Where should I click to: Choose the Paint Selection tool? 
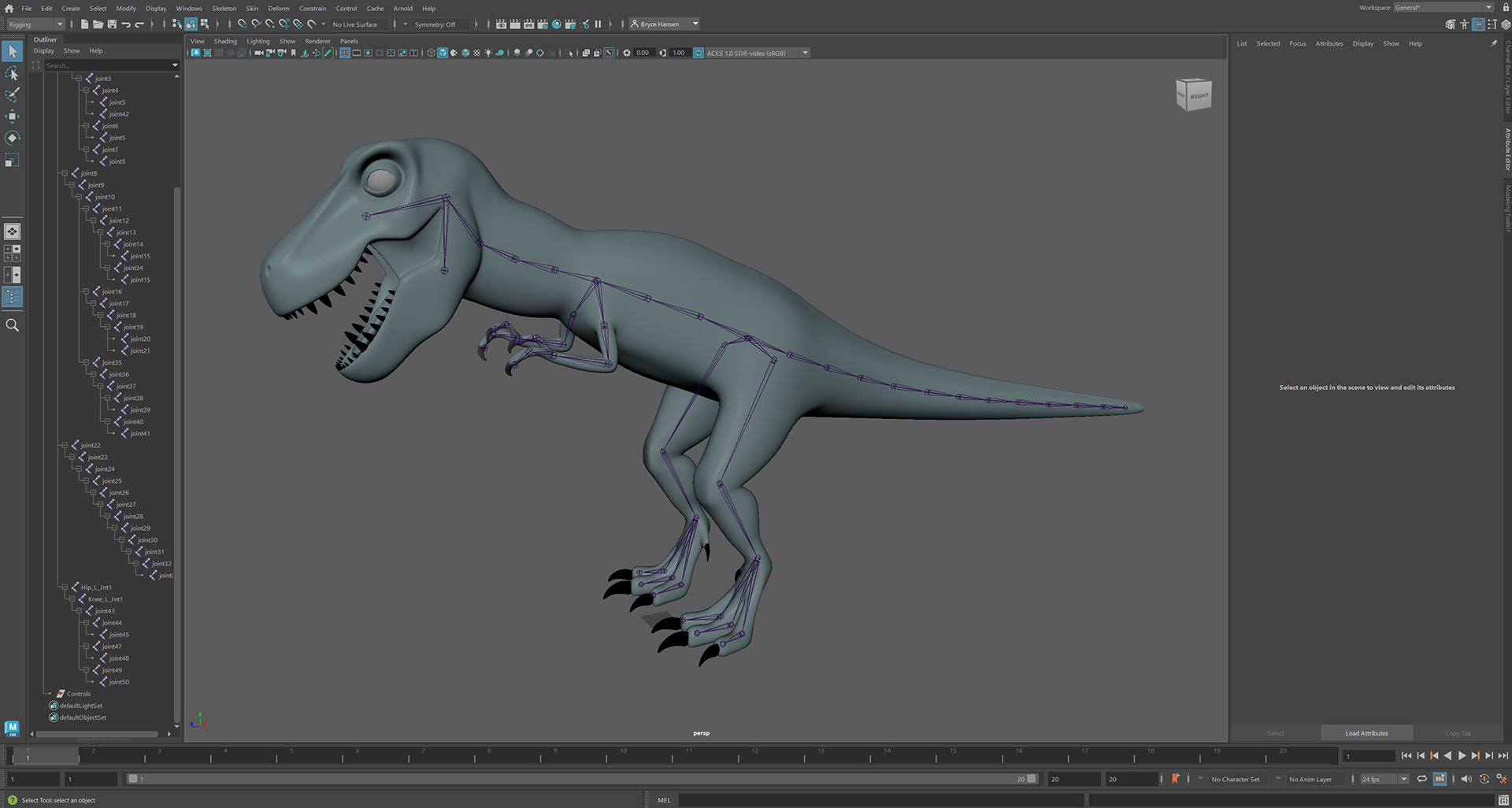12,95
